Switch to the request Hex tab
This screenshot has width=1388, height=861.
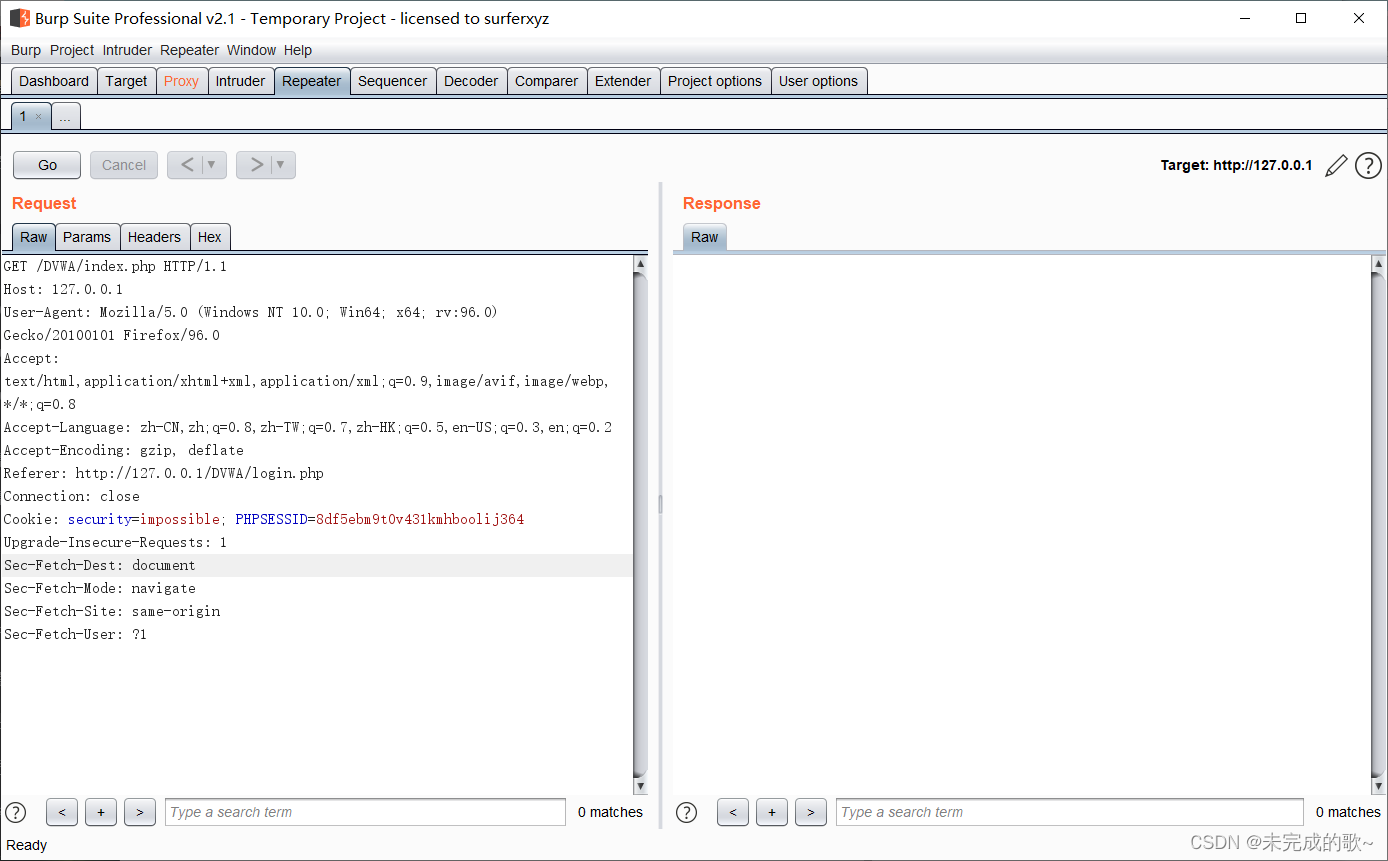click(210, 237)
